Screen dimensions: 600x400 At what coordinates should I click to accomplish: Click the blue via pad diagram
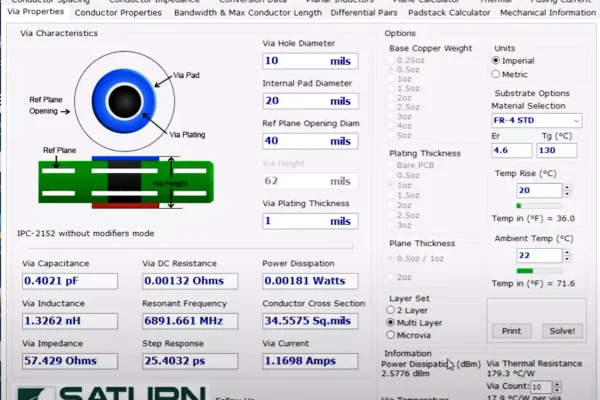click(x=124, y=101)
